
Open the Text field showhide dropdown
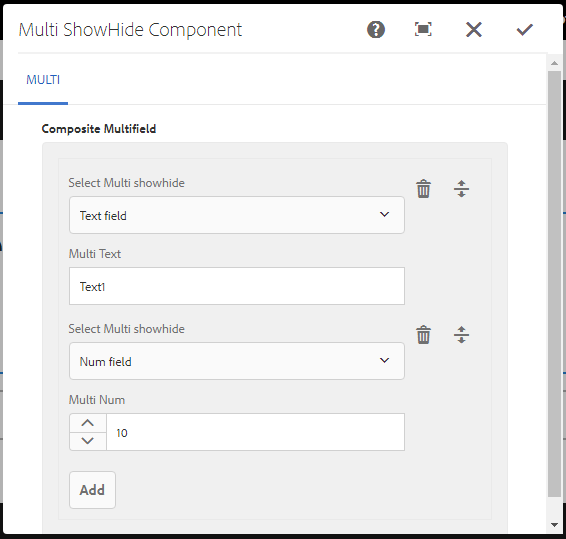pos(237,215)
